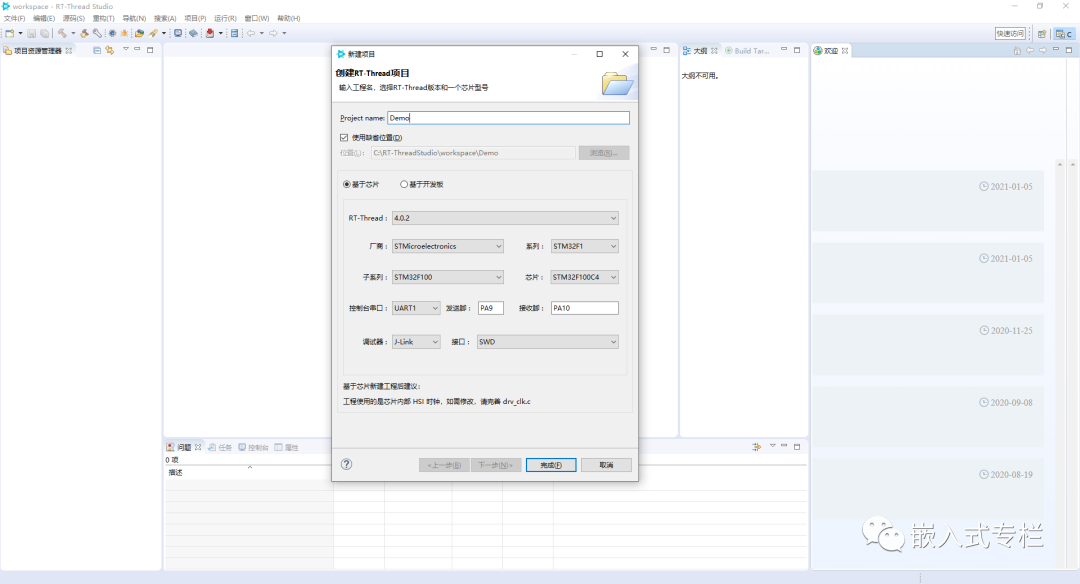Switch to the 任务 tab in bottom panel
Image resolution: width=1080 pixels, height=584 pixels.
pyautogui.click(x=220, y=447)
